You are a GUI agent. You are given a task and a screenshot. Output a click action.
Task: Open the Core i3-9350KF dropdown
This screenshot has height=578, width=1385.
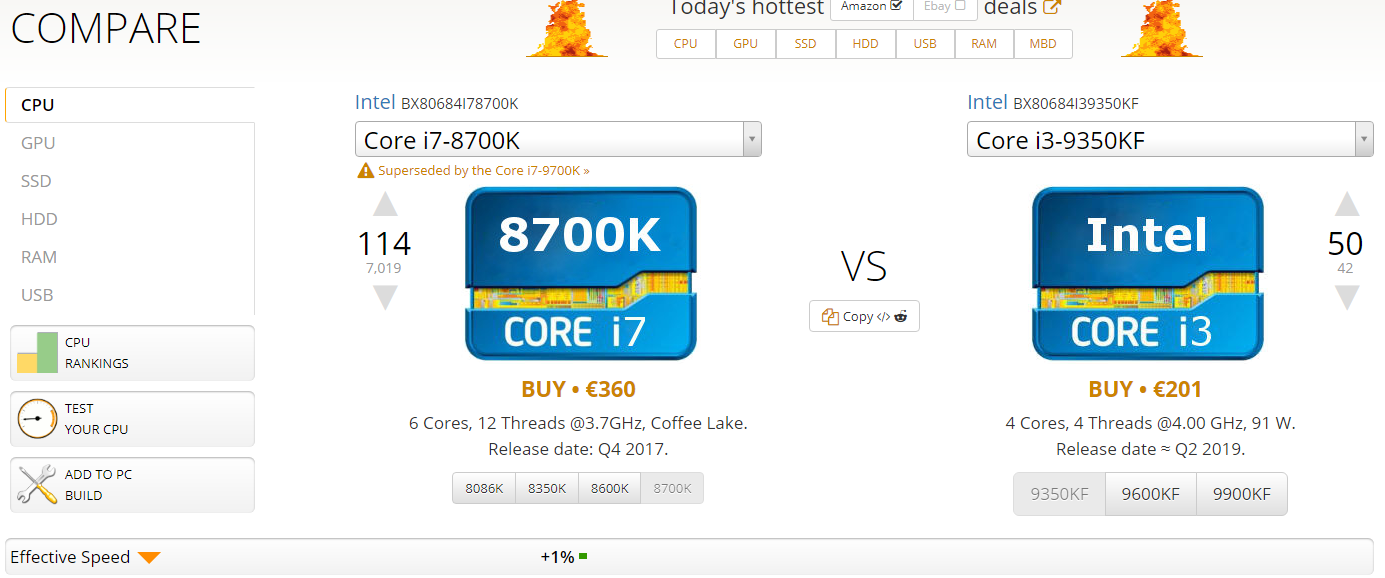point(1170,140)
